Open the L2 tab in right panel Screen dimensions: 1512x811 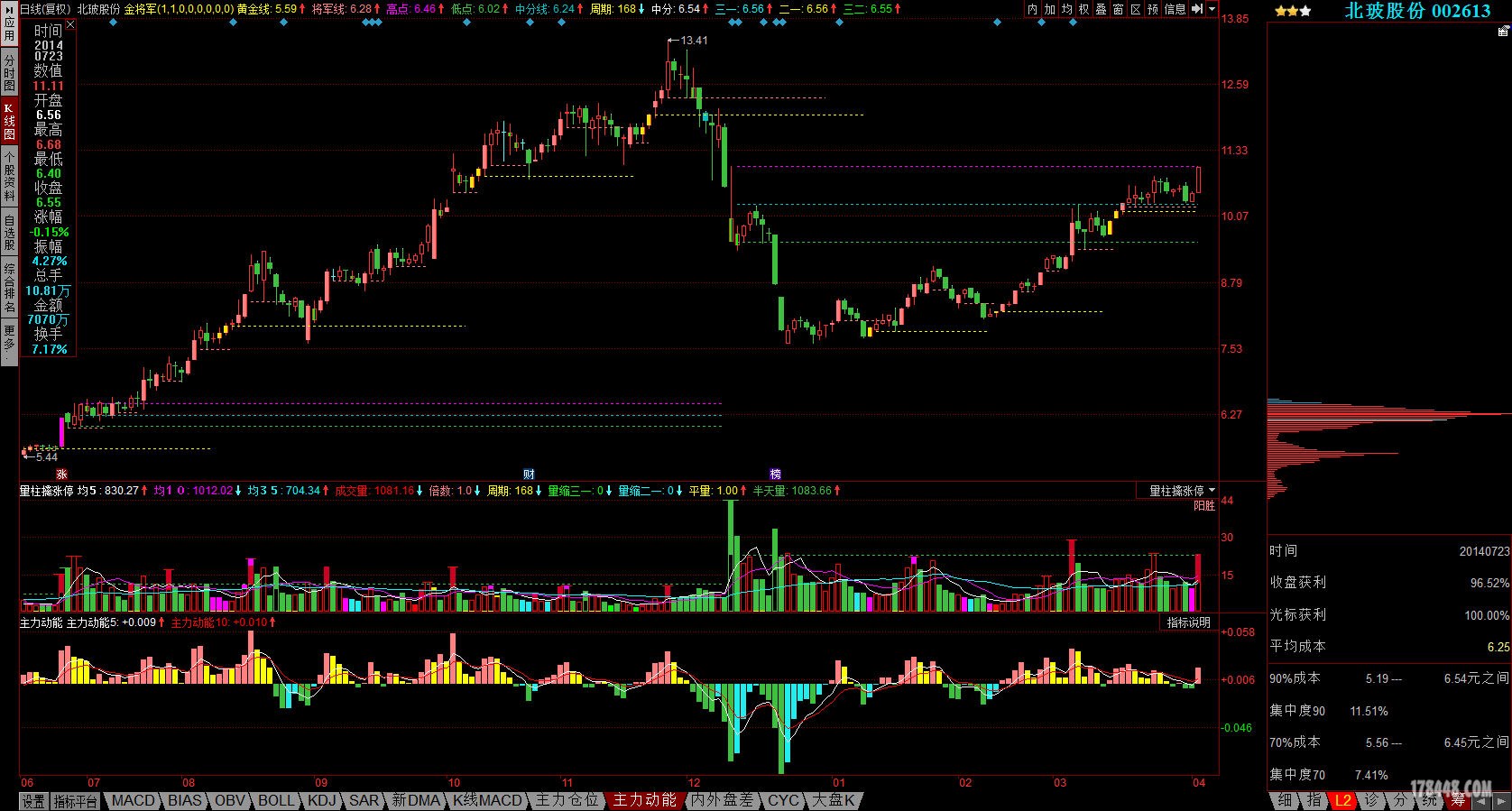tap(1344, 800)
